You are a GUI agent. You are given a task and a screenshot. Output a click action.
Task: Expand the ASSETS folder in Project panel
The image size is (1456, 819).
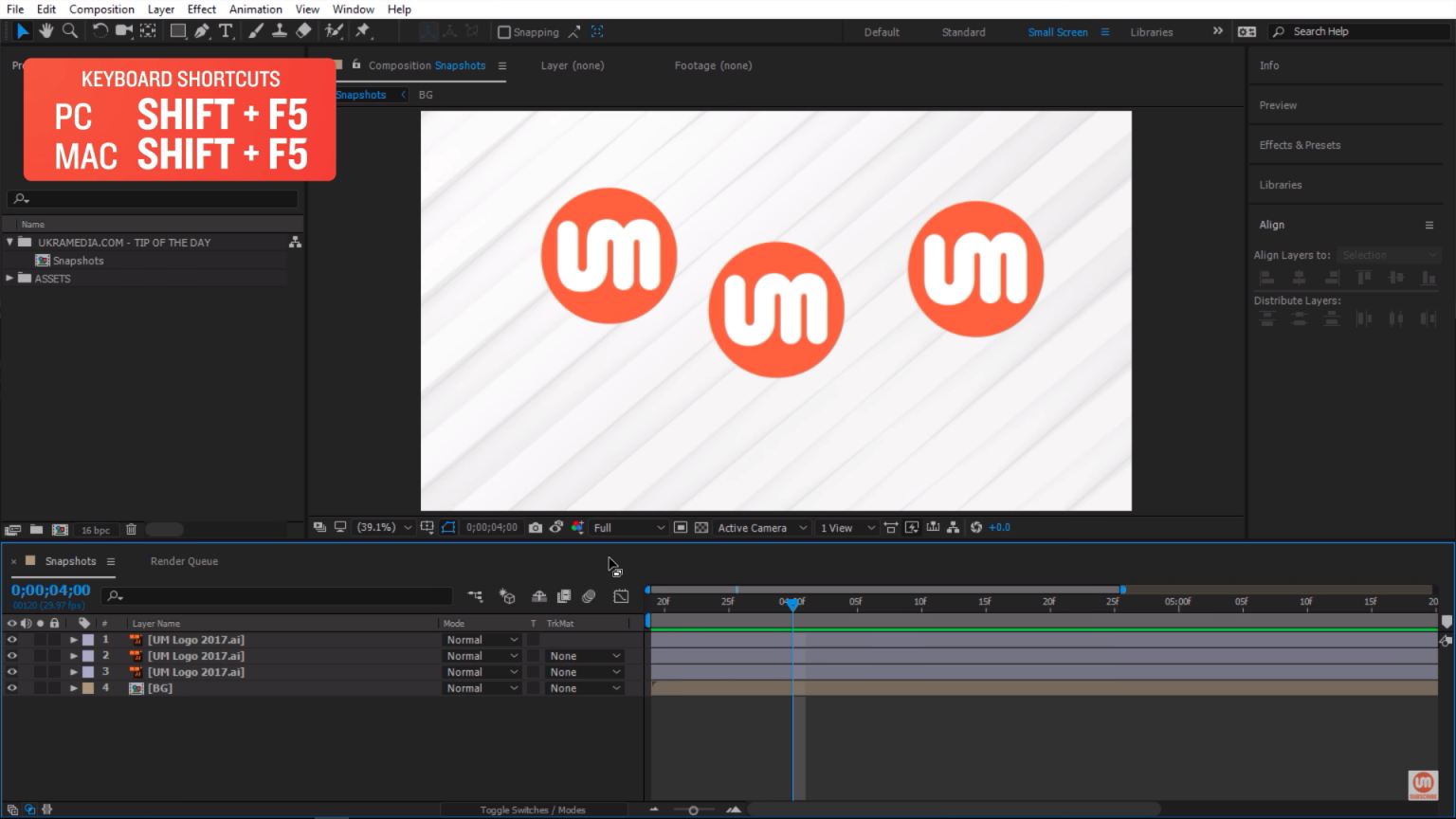(10, 279)
